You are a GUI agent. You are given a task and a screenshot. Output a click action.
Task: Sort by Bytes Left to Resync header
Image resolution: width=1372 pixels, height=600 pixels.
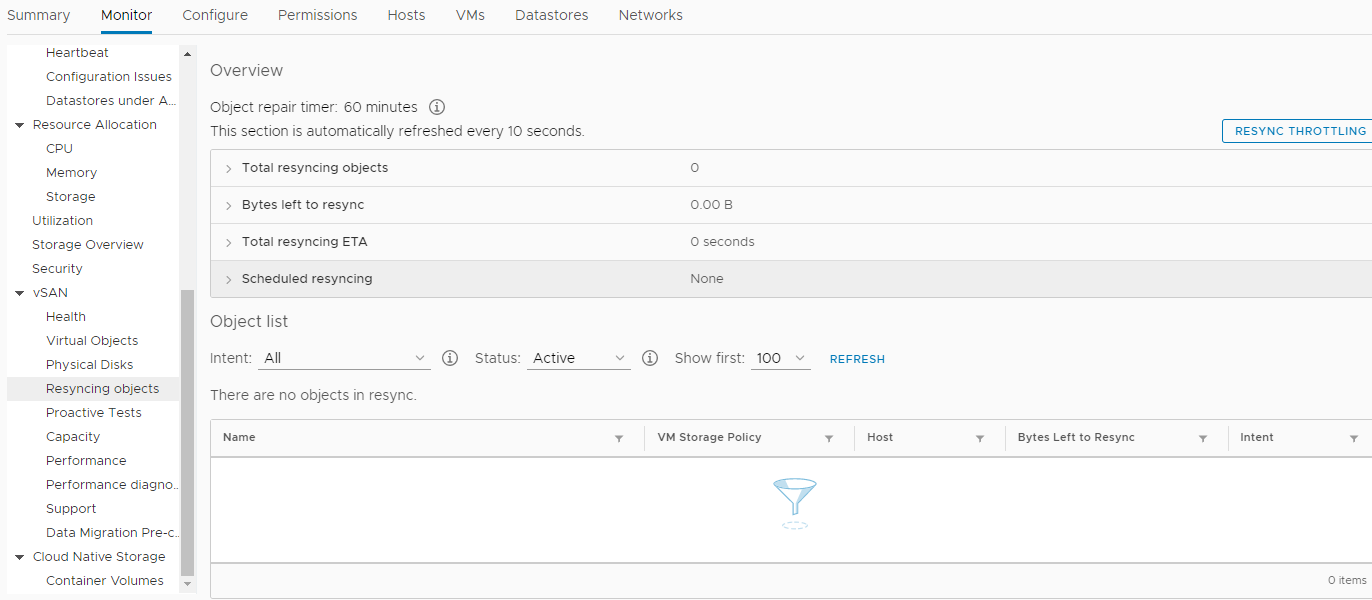pos(1076,438)
